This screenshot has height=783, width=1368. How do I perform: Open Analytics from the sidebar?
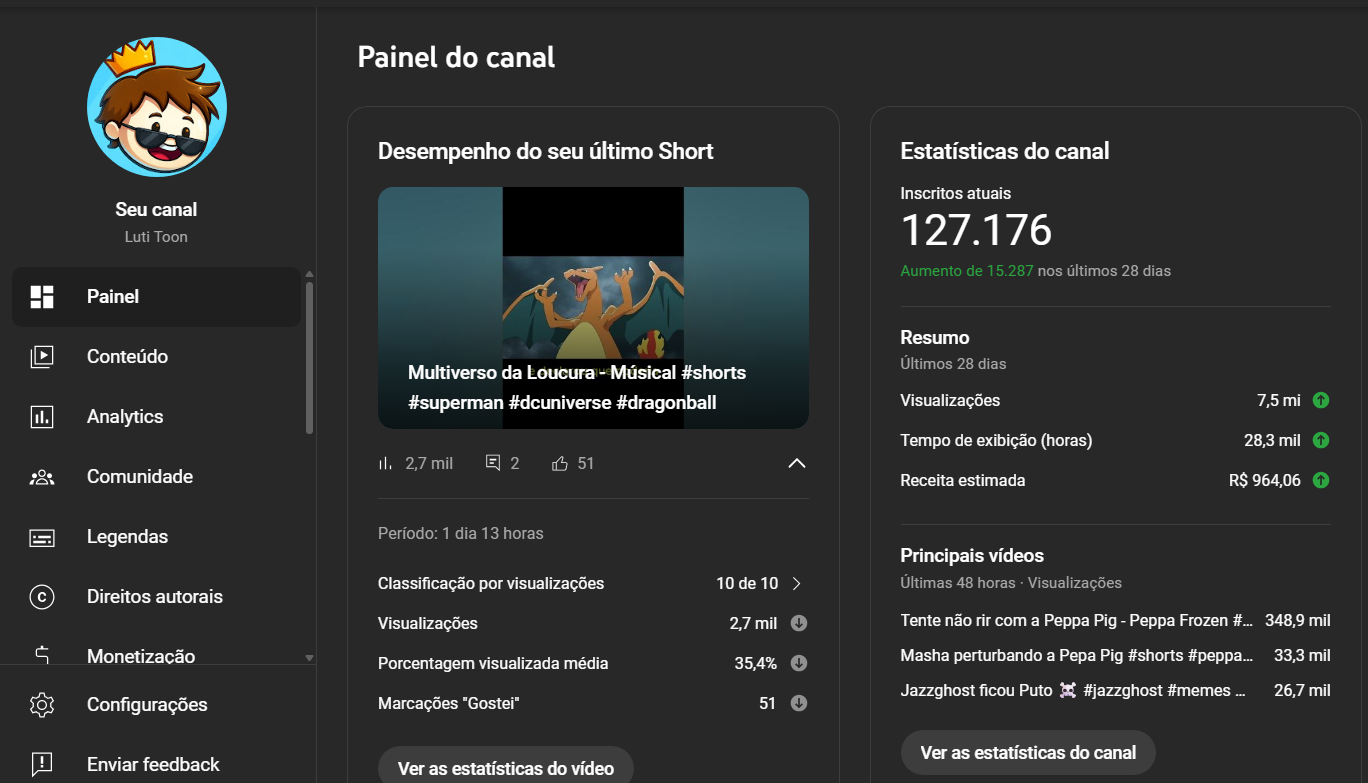(x=156, y=416)
